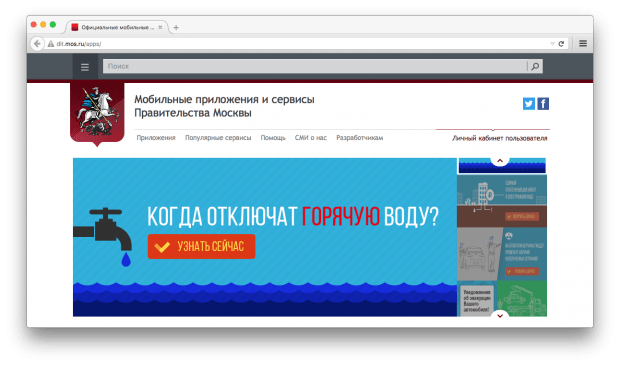Screen dimensions: 620x366
Task: Open the Приложения menu item
Action: point(156,138)
